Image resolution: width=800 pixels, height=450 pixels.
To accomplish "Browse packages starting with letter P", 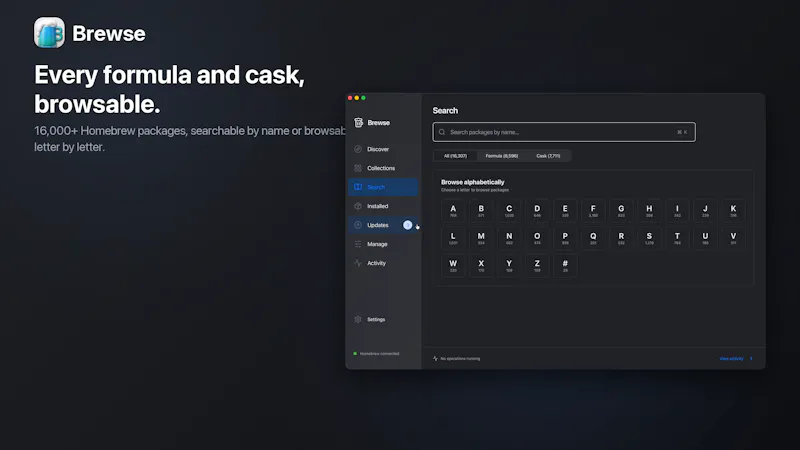I will click(x=565, y=238).
